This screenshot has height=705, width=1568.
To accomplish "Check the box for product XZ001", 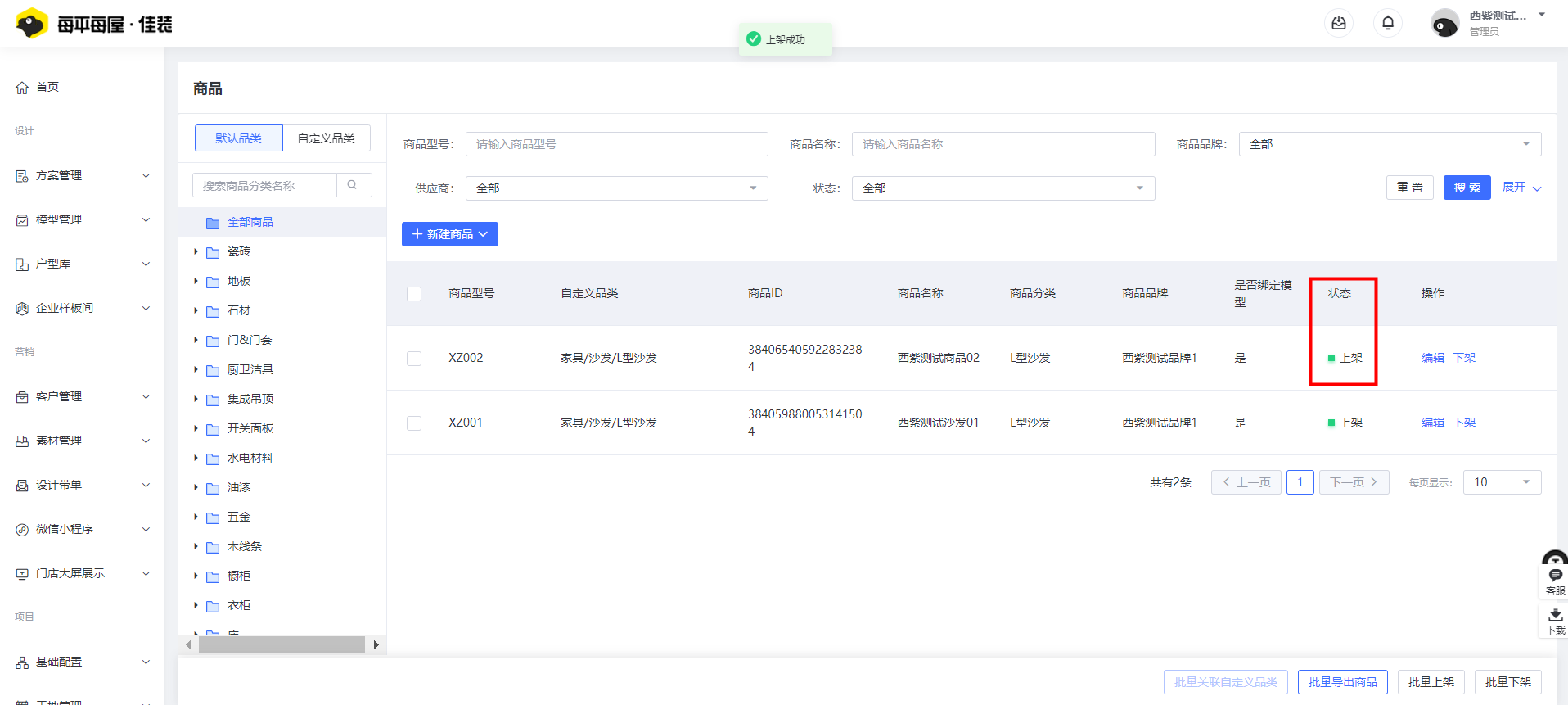I will coord(414,423).
